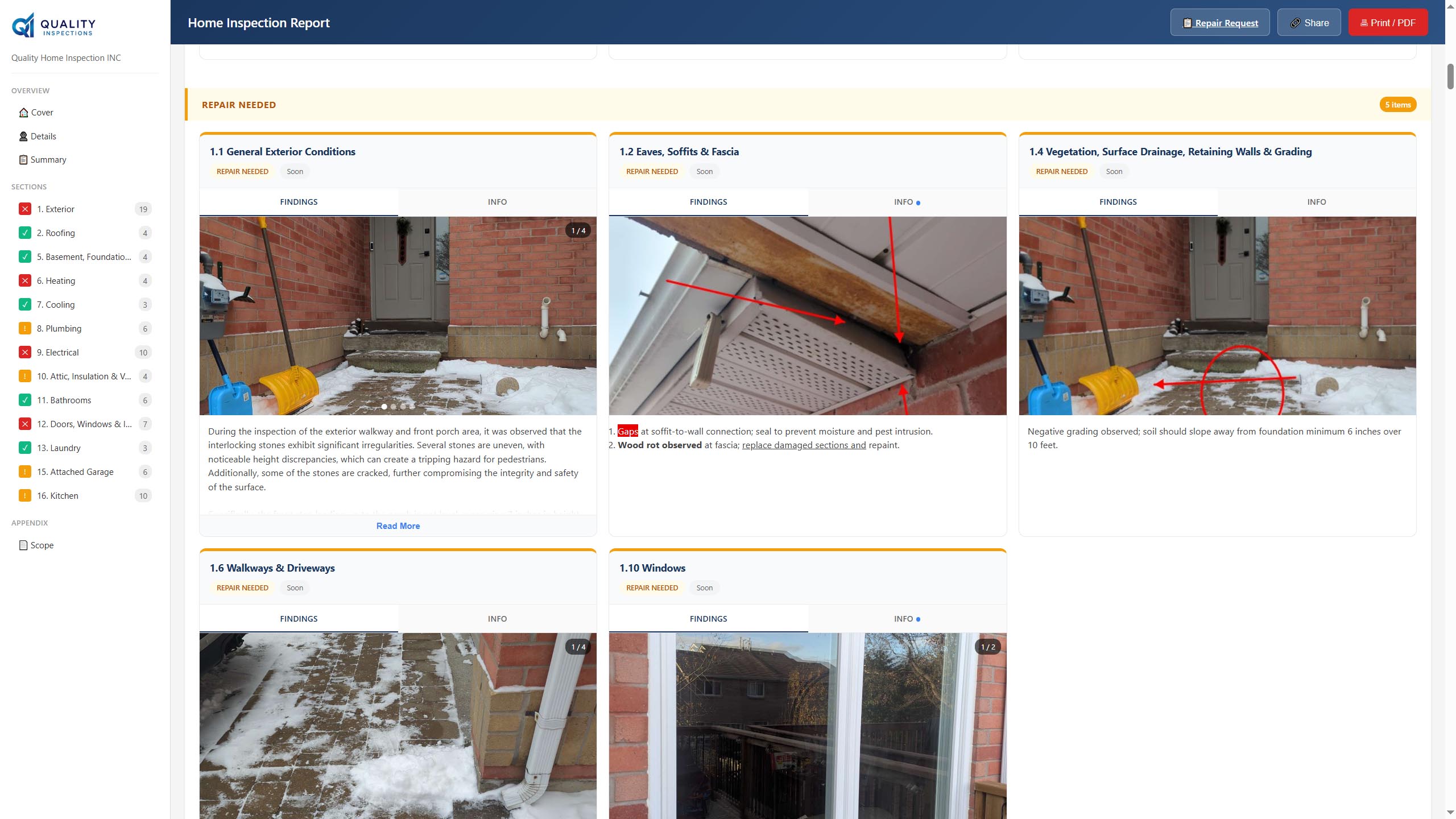Click the green checkmark beside 2. Roofing
Image resolution: width=1456 pixels, height=819 pixels.
pyautogui.click(x=24, y=233)
